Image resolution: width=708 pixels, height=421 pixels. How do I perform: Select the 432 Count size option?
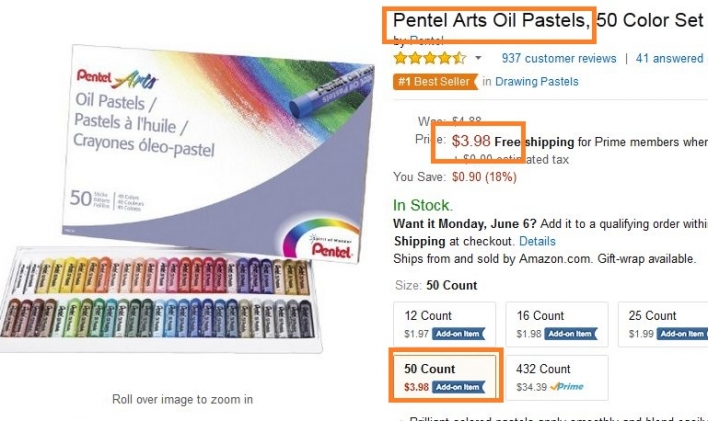pyautogui.click(x=557, y=377)
